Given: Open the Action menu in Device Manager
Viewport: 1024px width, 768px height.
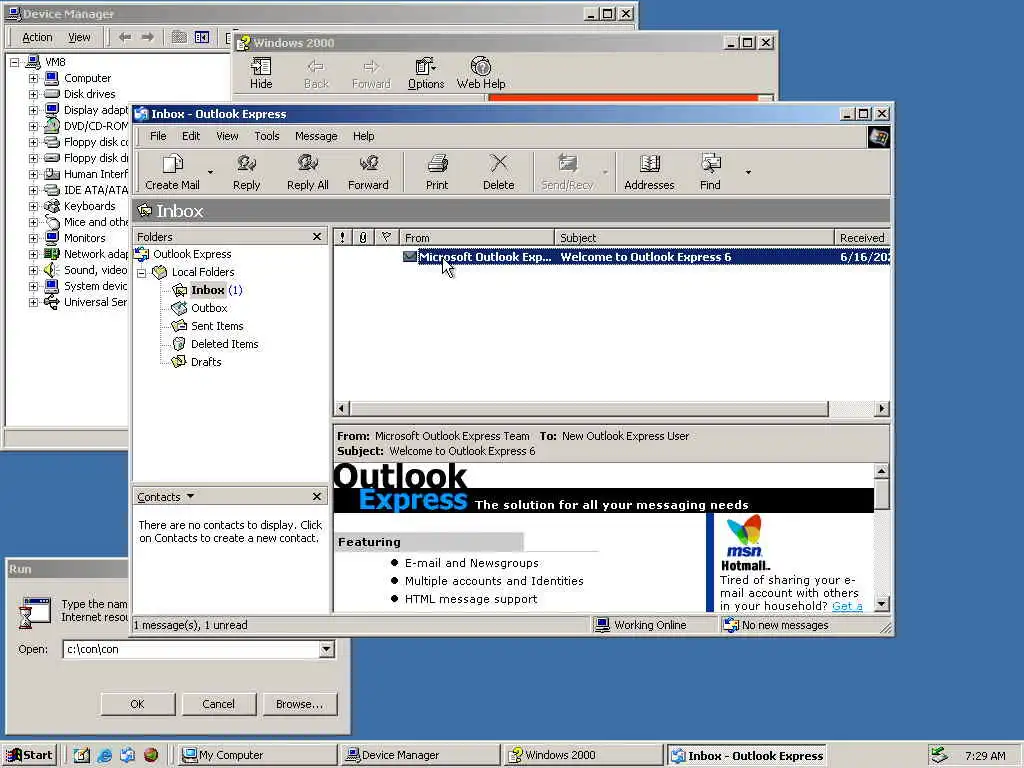Looking at the screenshot, I should tap(37, 37).
